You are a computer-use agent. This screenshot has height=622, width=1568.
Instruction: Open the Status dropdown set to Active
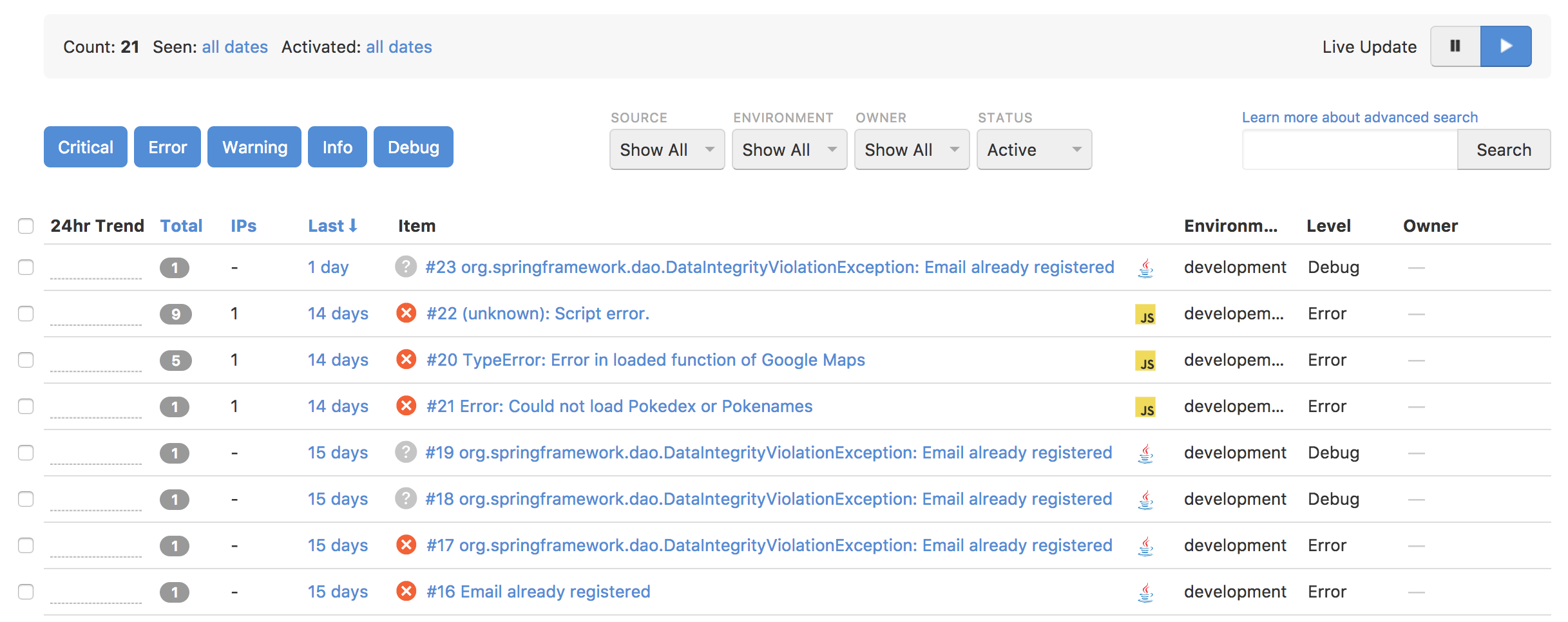coord(1034,149)
